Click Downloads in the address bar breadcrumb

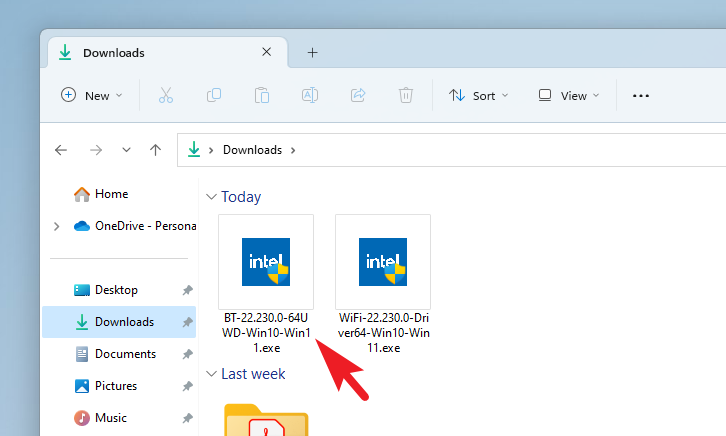[x=252, y=150]
